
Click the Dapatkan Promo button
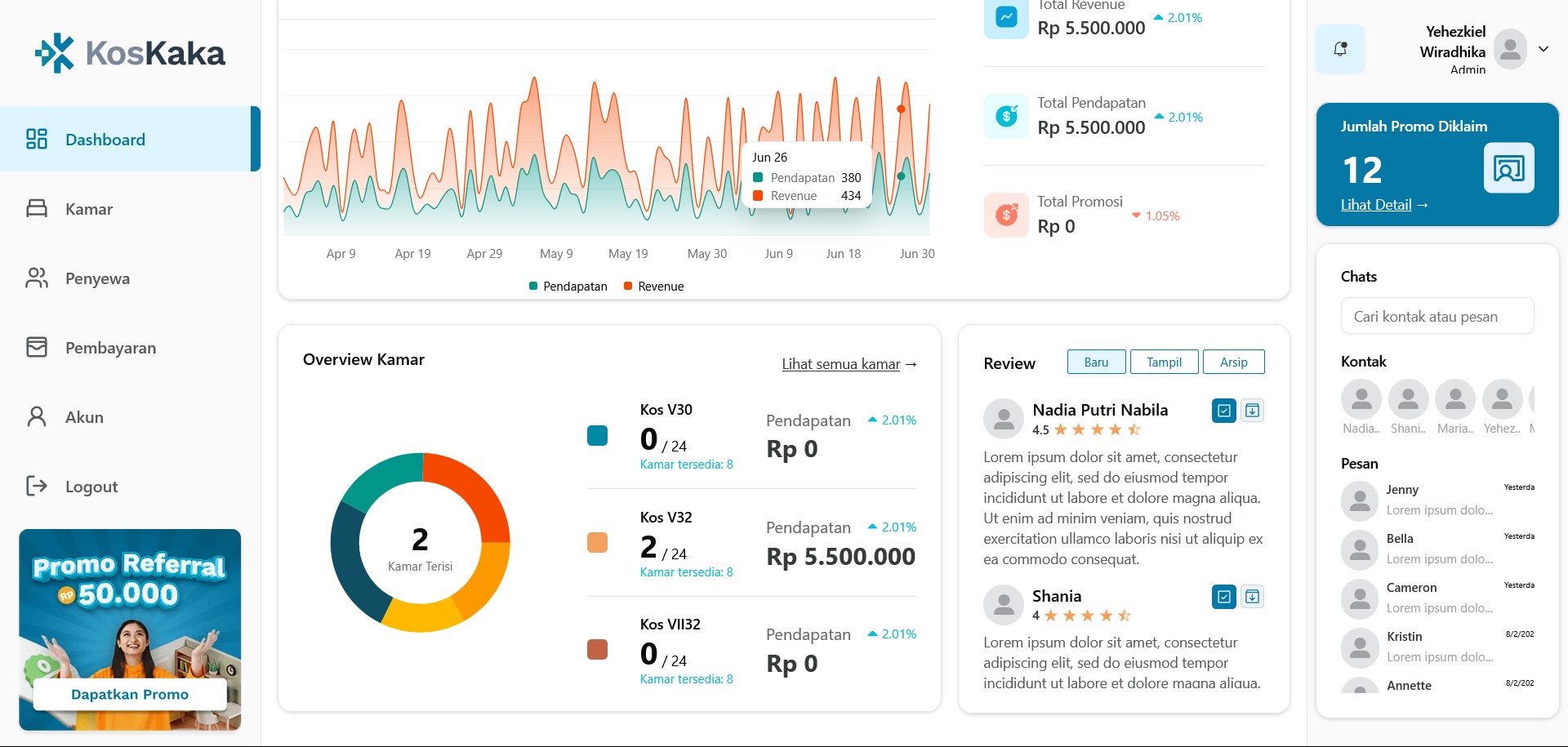(130, 694)
